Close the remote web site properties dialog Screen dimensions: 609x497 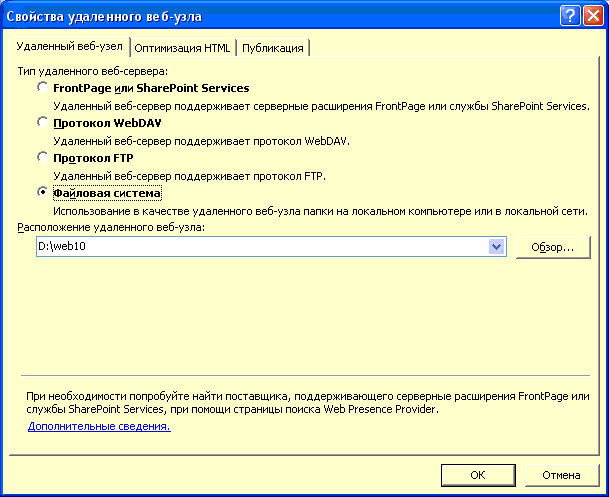pyautogui.click(x=593, y=16)
